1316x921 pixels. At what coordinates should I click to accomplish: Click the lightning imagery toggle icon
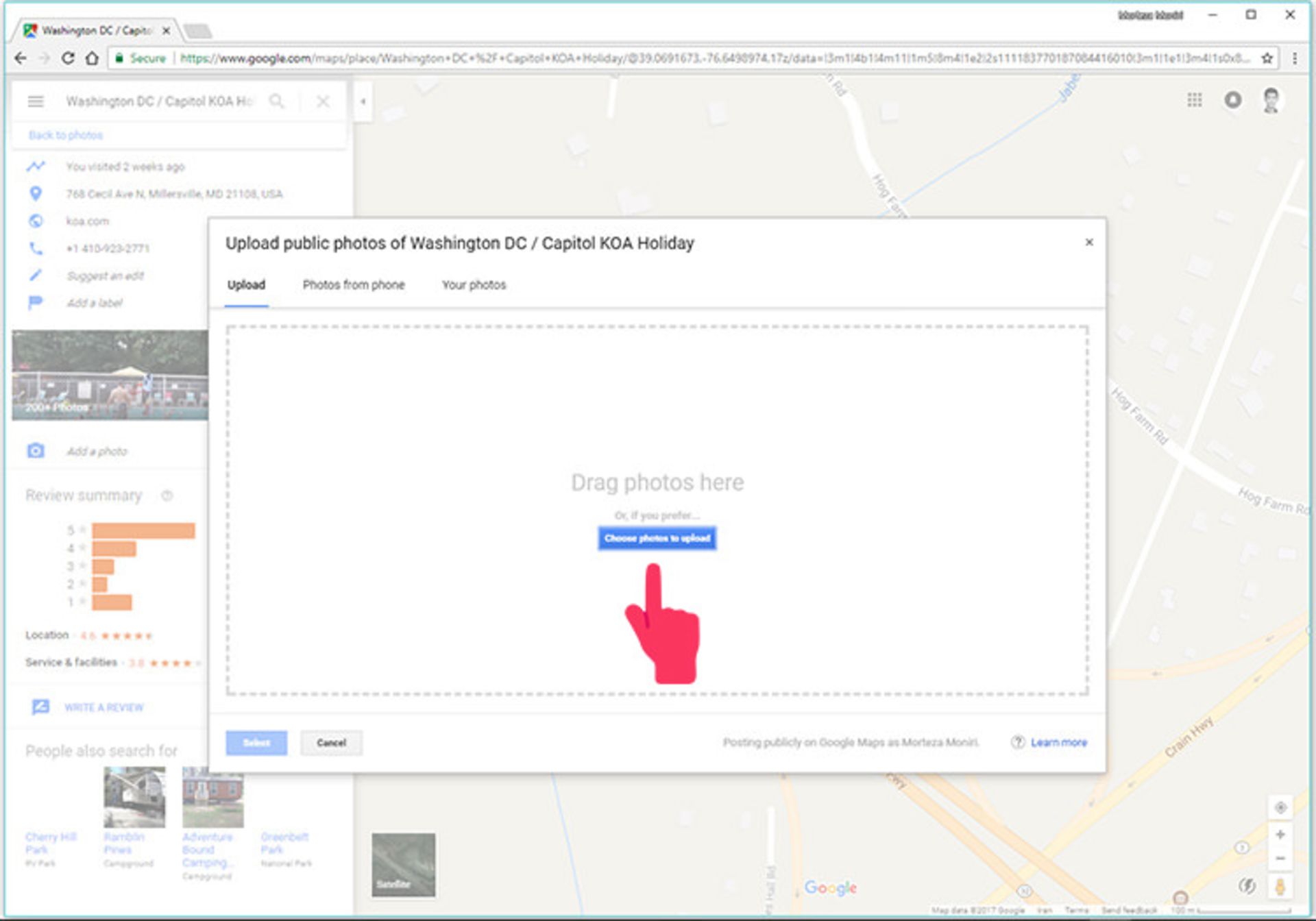[x=1247, y=886]
